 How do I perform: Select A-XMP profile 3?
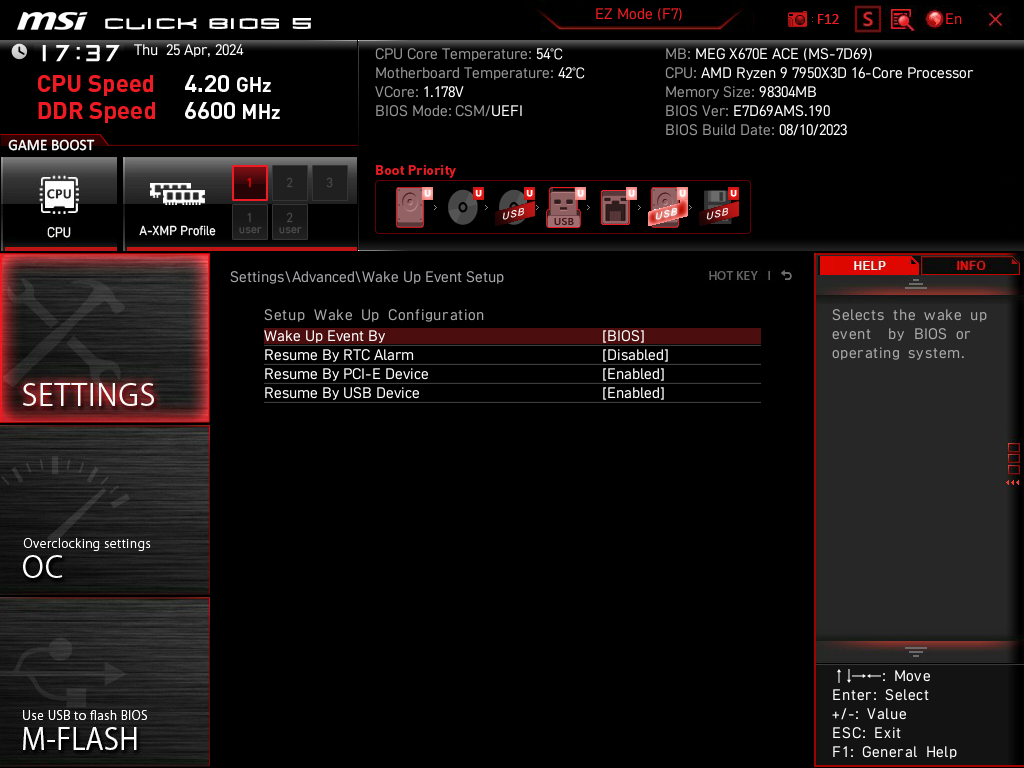point(330,183)
